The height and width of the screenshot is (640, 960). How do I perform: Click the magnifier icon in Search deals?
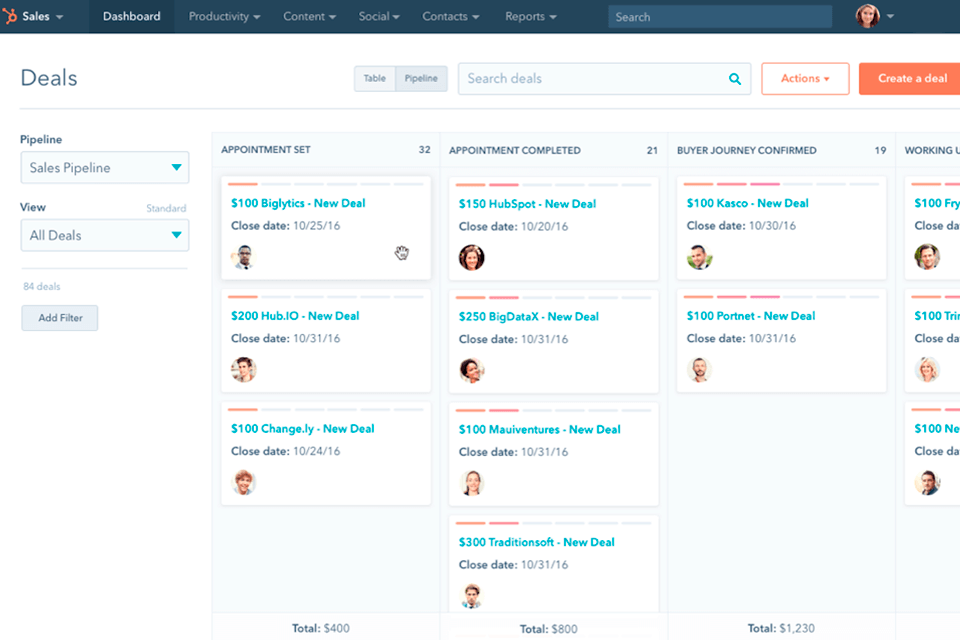[x=735, y=79]
